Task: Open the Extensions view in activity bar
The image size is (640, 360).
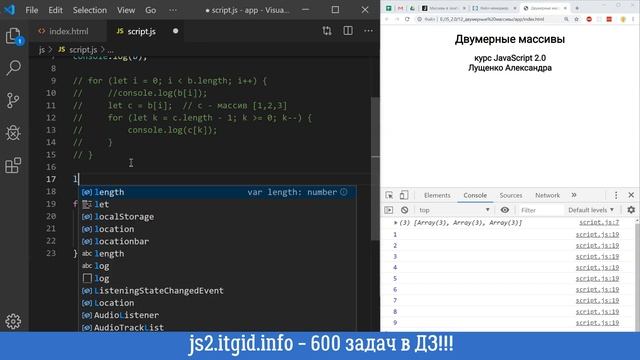Action: [x=13, y=165]
